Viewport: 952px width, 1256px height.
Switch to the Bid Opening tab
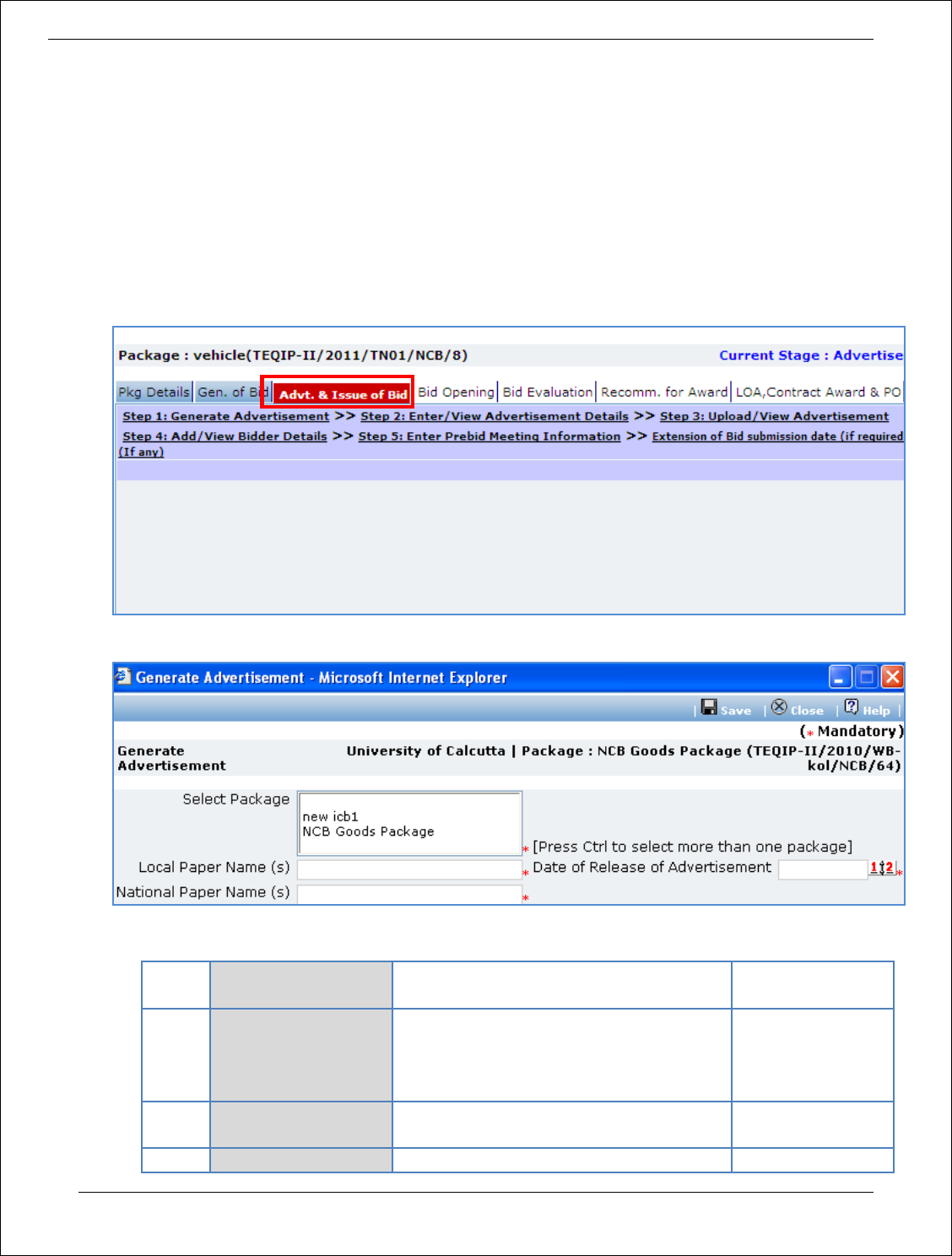[x=456, y=392]
